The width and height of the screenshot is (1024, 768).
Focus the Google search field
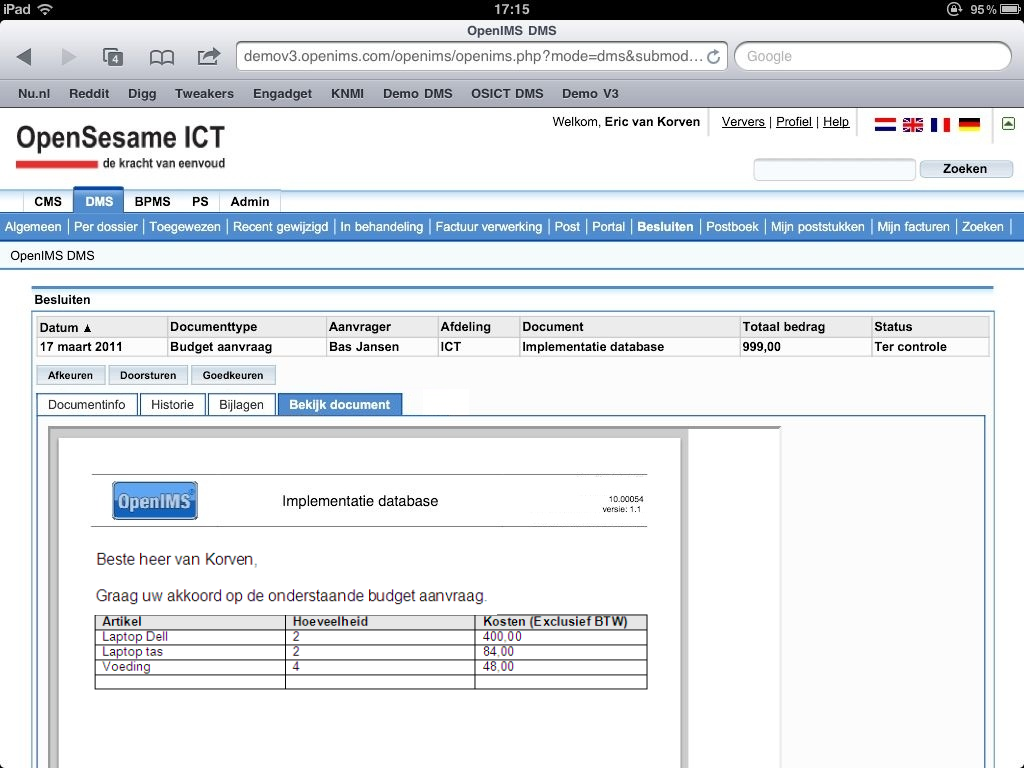click(x=873, y=57)
